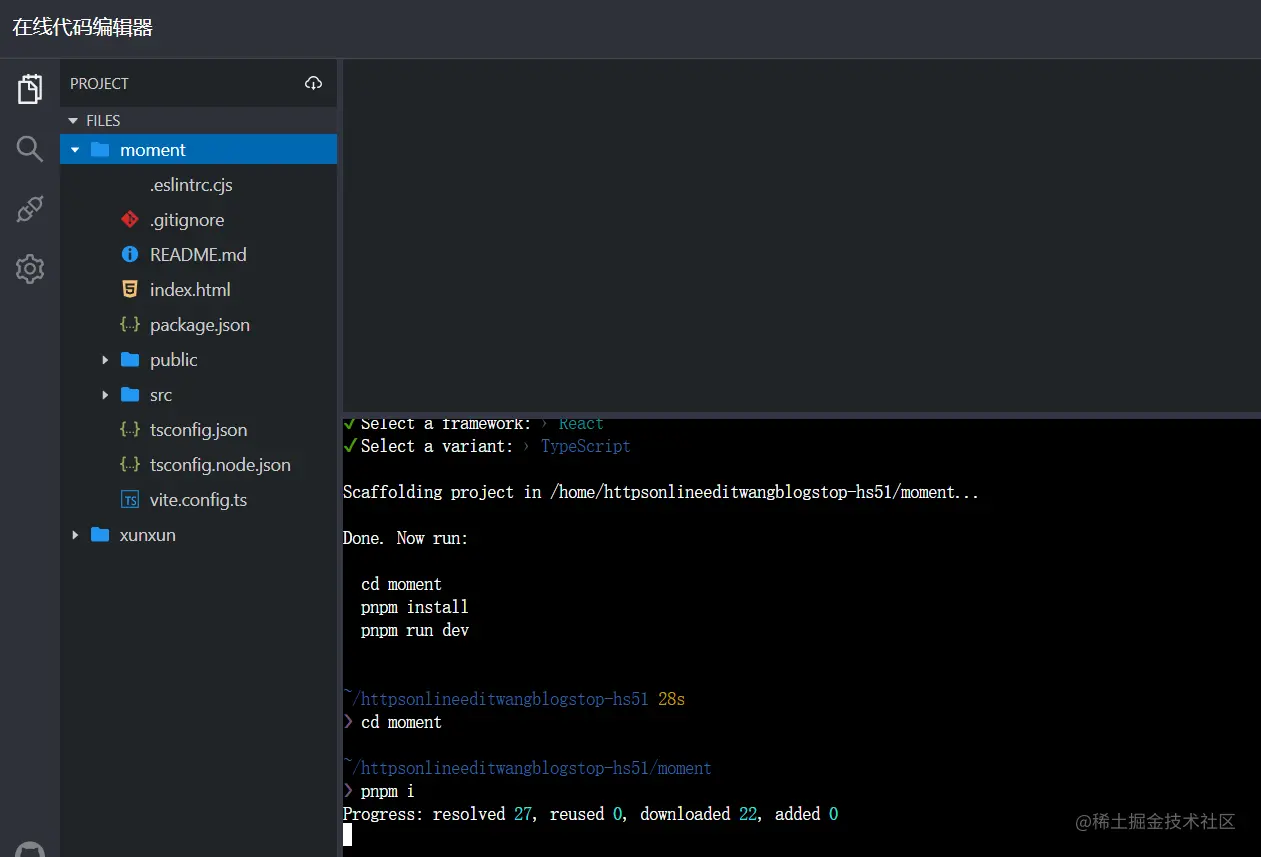Click the terminal cursor line

(347, 835)
